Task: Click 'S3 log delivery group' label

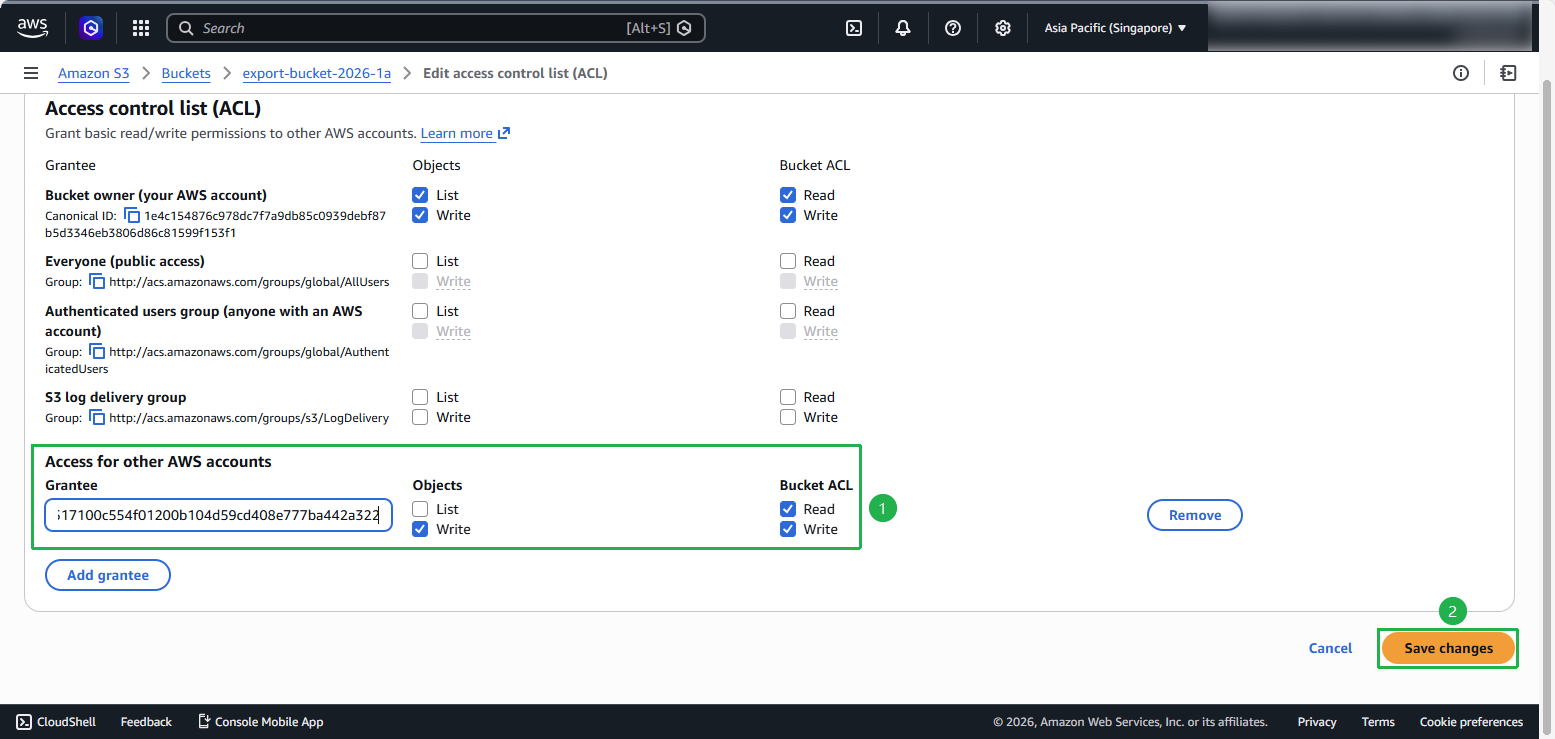Action: pos(116,397)
